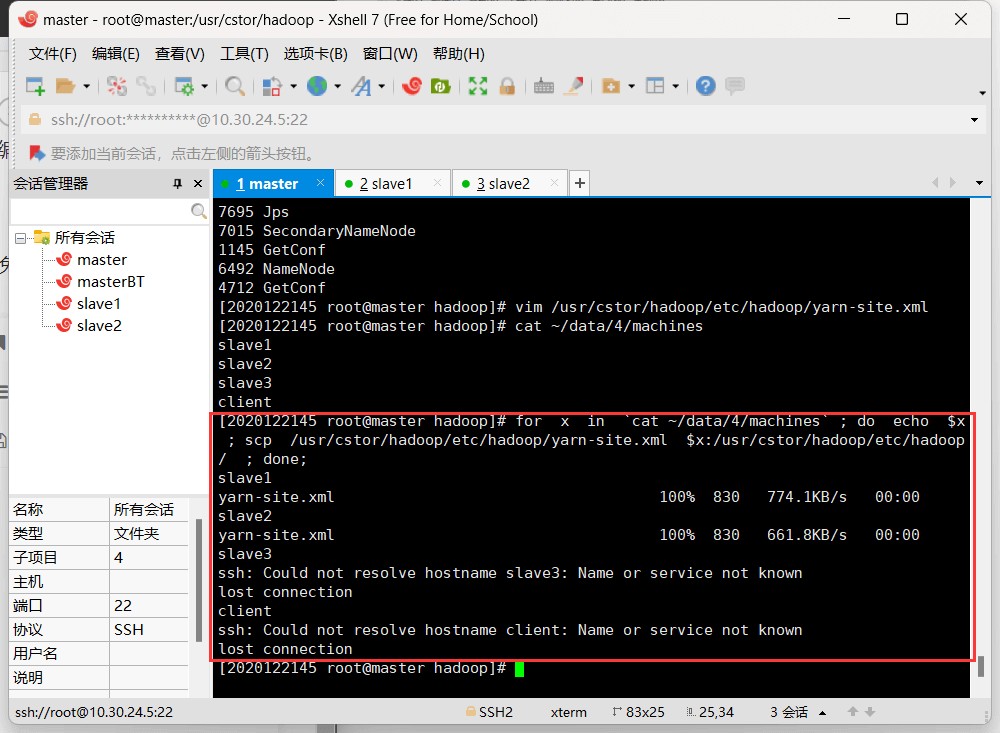The width and height of the screenshot is (1000, 733).
Task: Add a new tab with plus button
Action: pos(579,183)
